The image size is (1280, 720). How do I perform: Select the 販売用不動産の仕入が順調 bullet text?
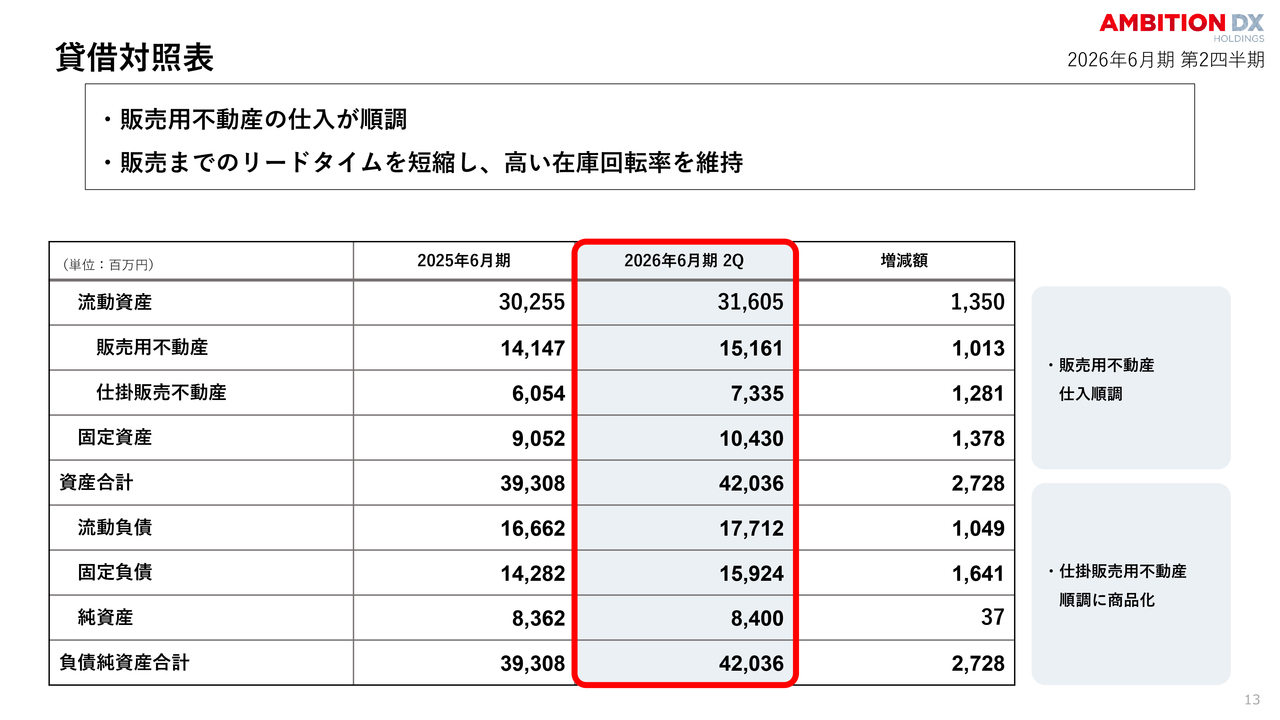(x=263, y=120)
